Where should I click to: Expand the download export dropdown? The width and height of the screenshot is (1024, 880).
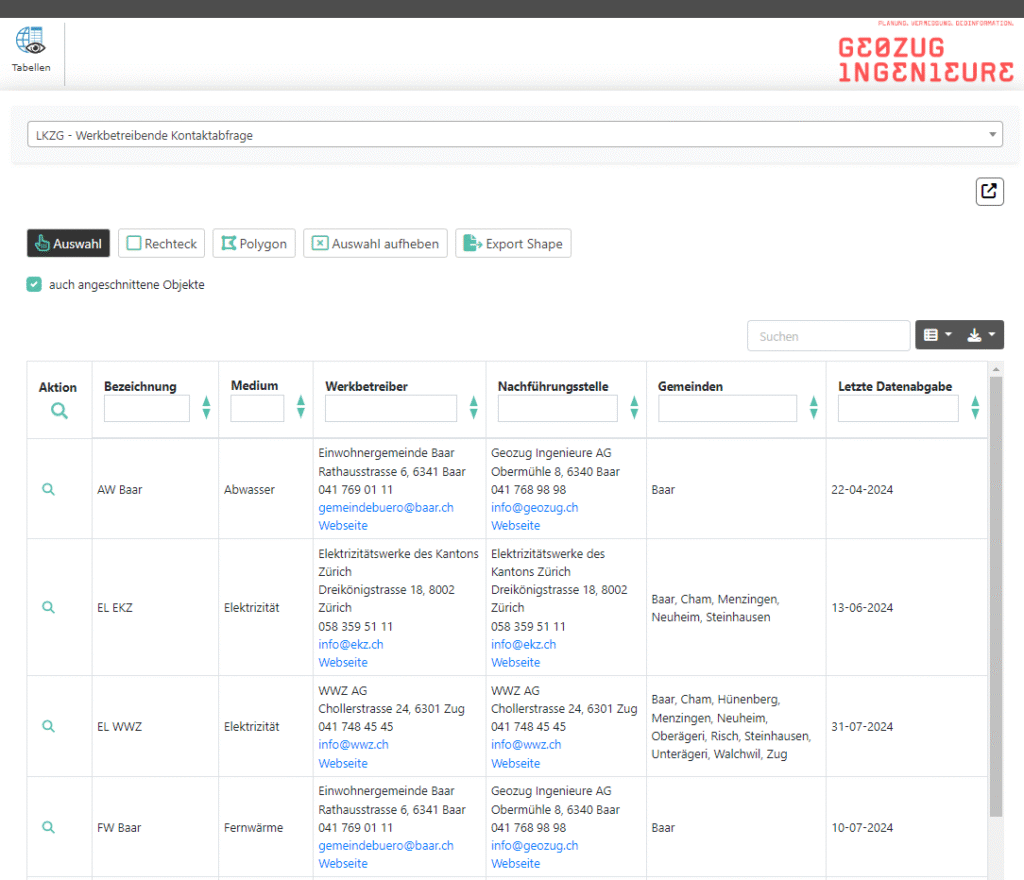point(981,335)
